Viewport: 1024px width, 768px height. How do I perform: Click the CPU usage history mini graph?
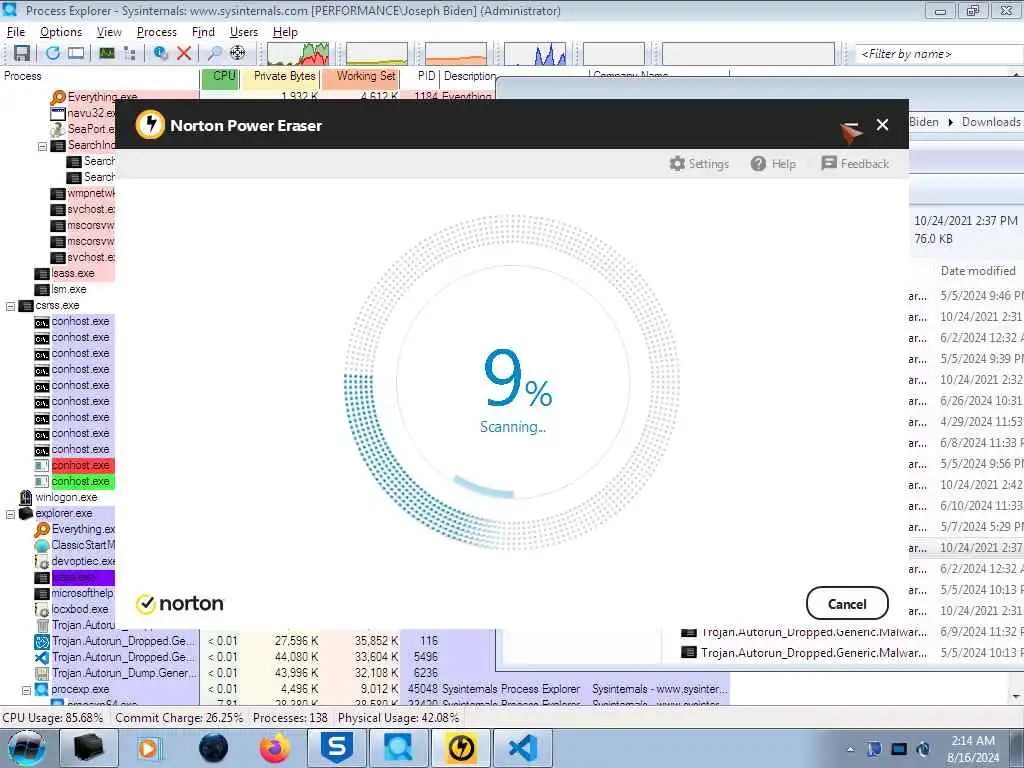[x=298, y=54]
